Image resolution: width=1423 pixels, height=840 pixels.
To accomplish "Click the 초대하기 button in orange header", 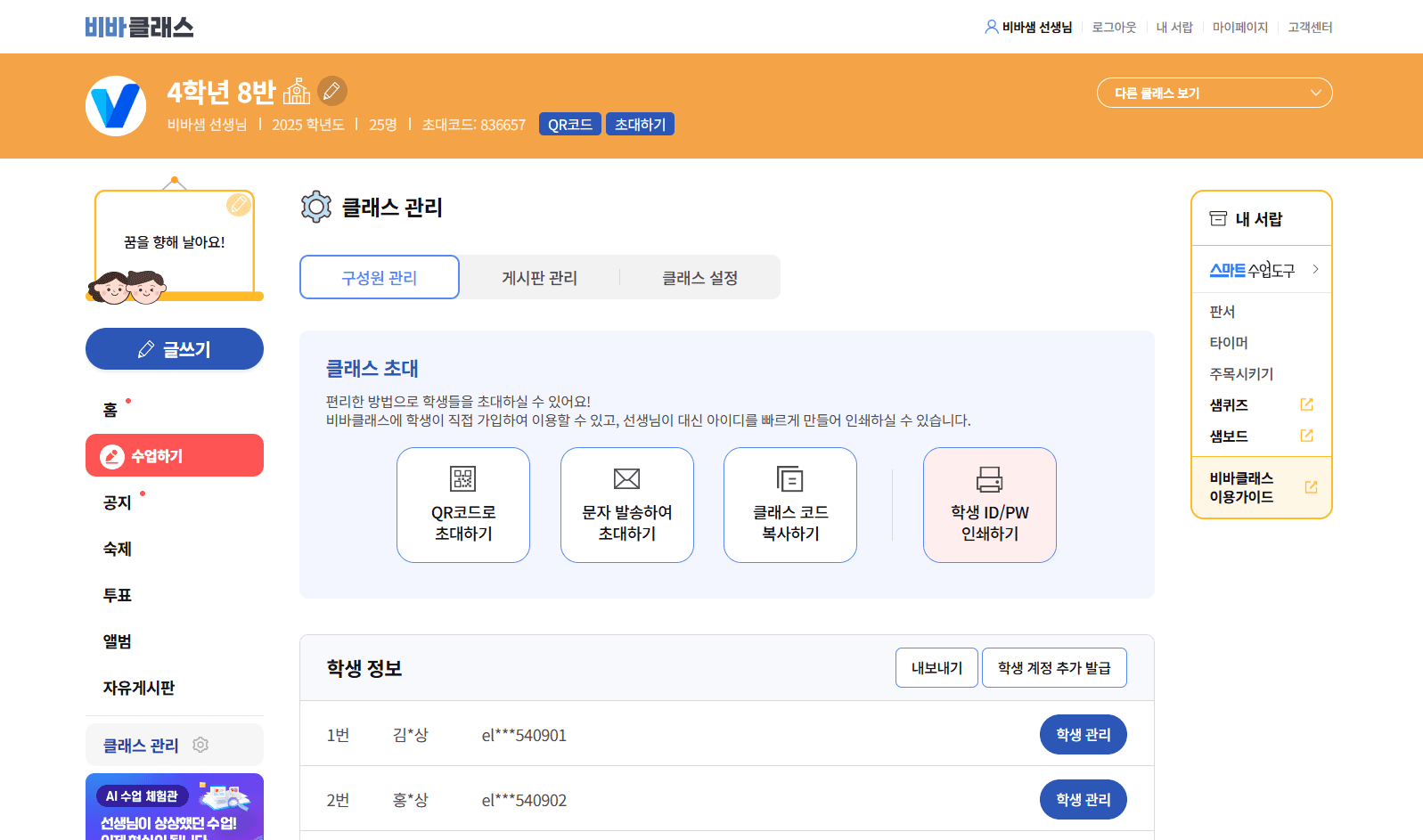I will (x=640, y=124).
